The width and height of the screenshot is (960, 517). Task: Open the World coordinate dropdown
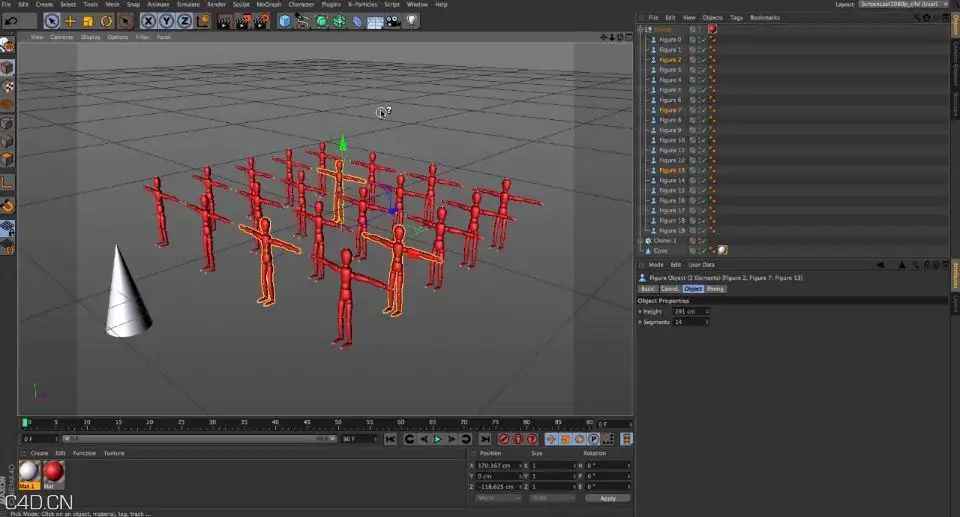tap(498, 499)
